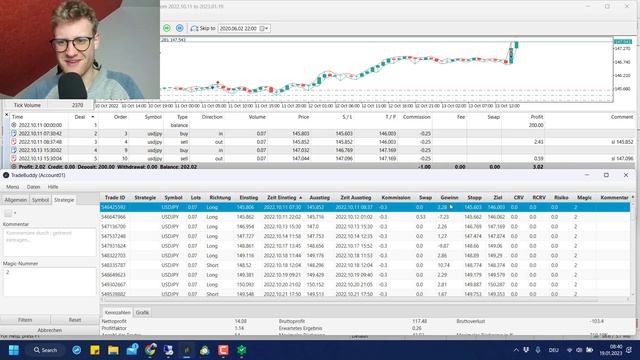This screenshot has width=640, height=360.
Task: Click the microphone icon in system tray
Action: click(x=538, y=350)
